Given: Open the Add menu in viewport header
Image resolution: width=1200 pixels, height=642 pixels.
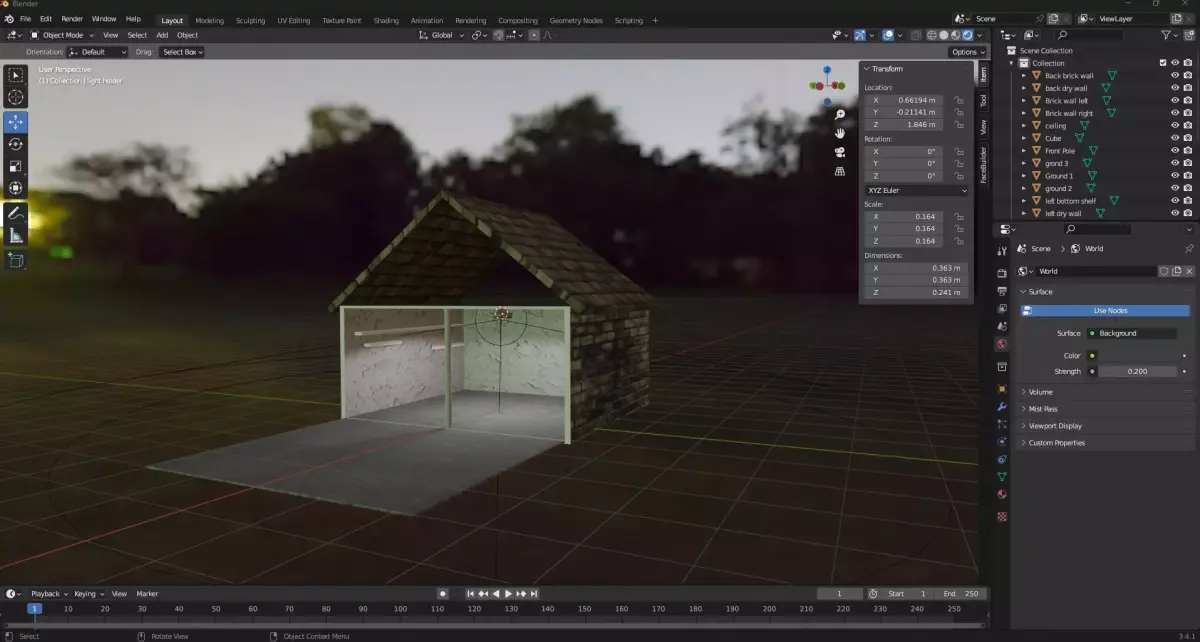Looking at the screenshot, I should (x=162, y=35).
